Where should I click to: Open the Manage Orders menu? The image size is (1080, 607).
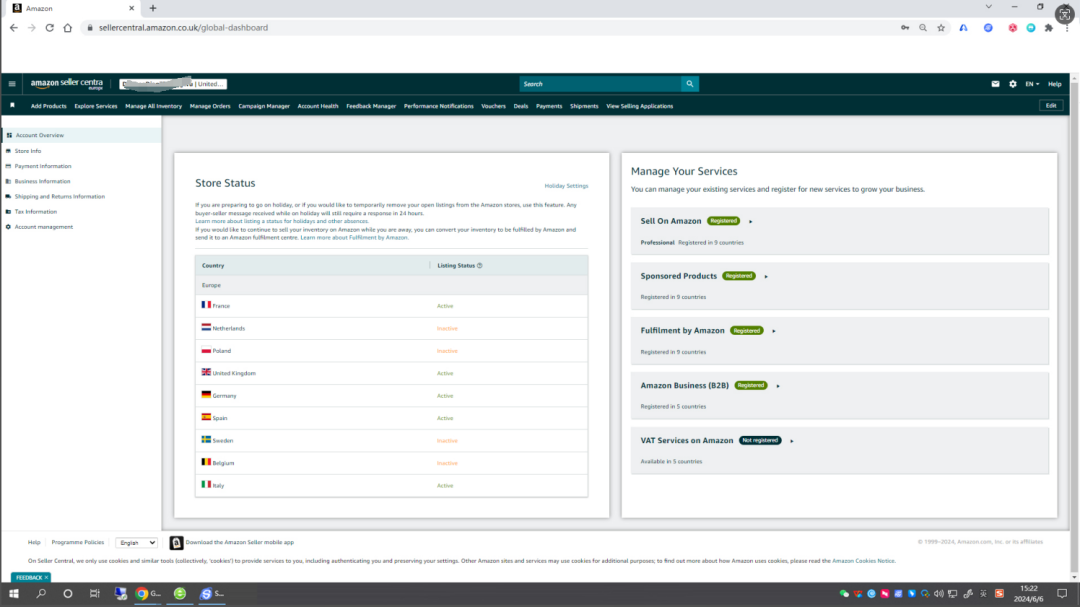coord(210,106)
